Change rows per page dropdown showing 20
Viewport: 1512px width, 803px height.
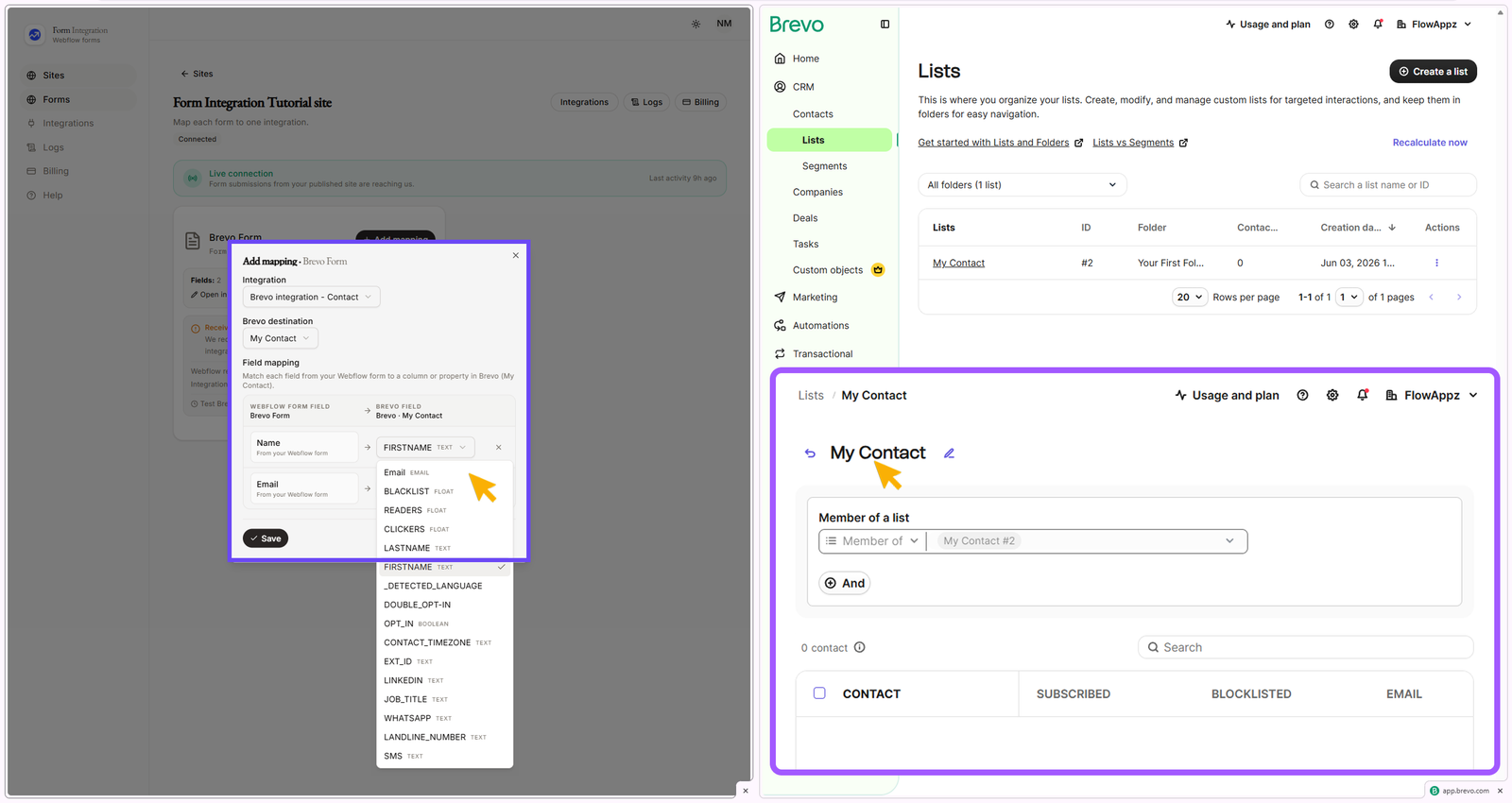(1190, 298)
